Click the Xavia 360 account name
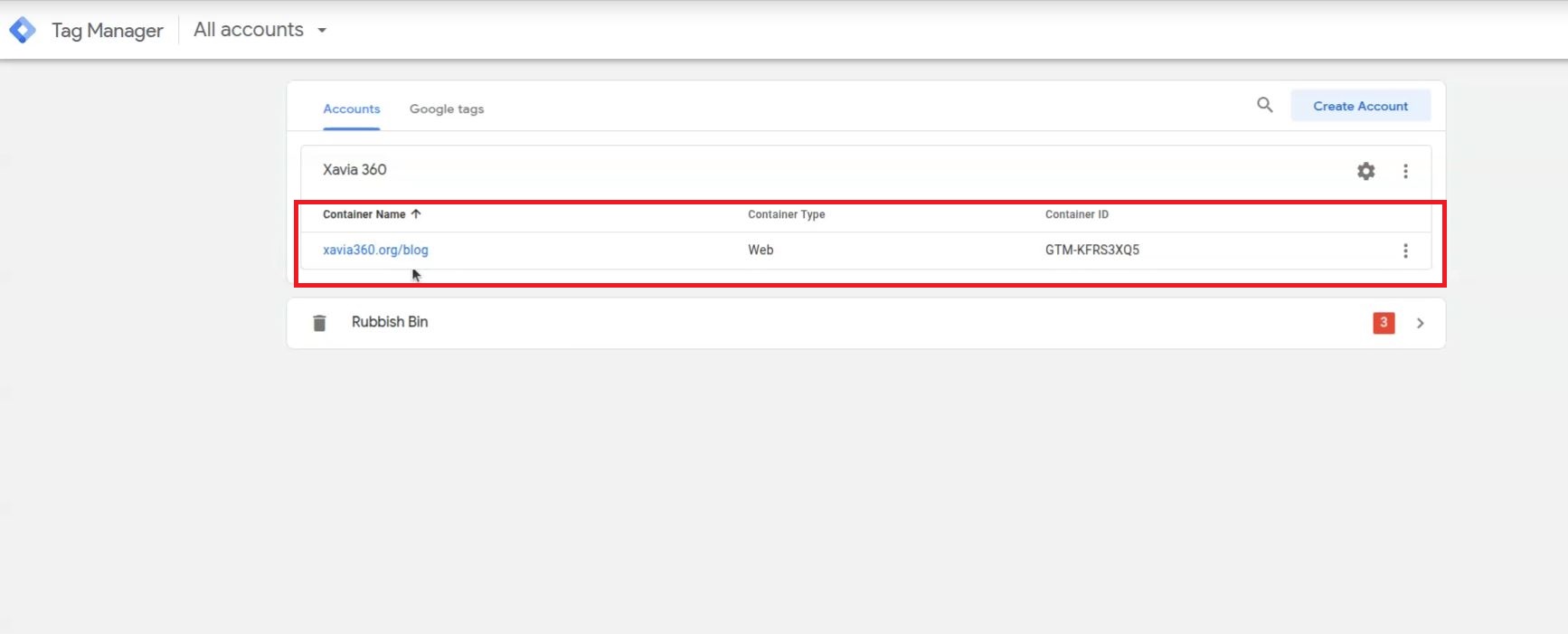This screenshot has width=1568, height=634. coord(354,169)
